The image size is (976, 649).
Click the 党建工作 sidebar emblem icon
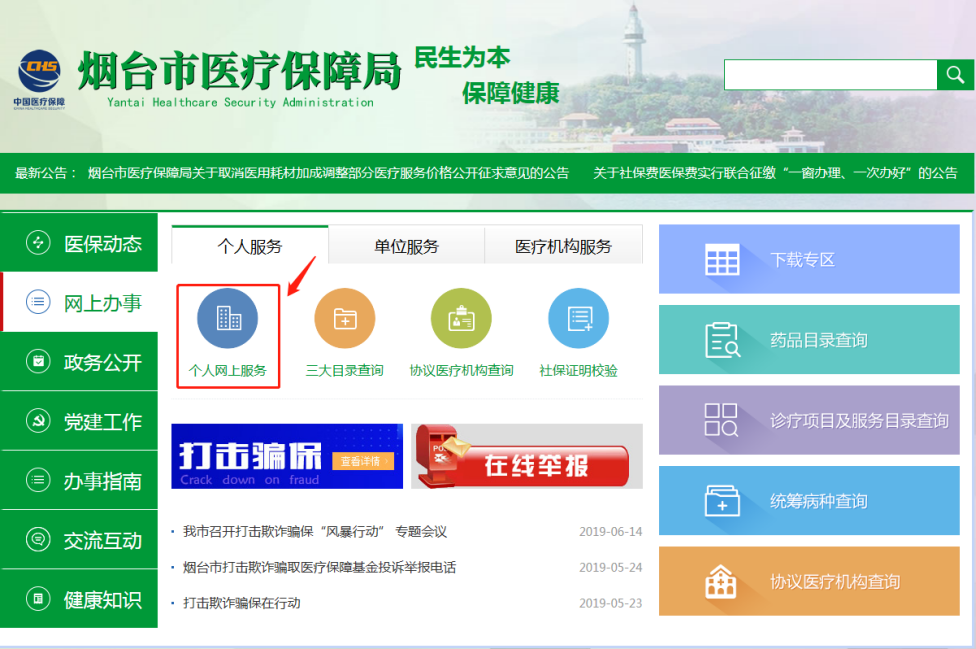click(x=38, y=421)
